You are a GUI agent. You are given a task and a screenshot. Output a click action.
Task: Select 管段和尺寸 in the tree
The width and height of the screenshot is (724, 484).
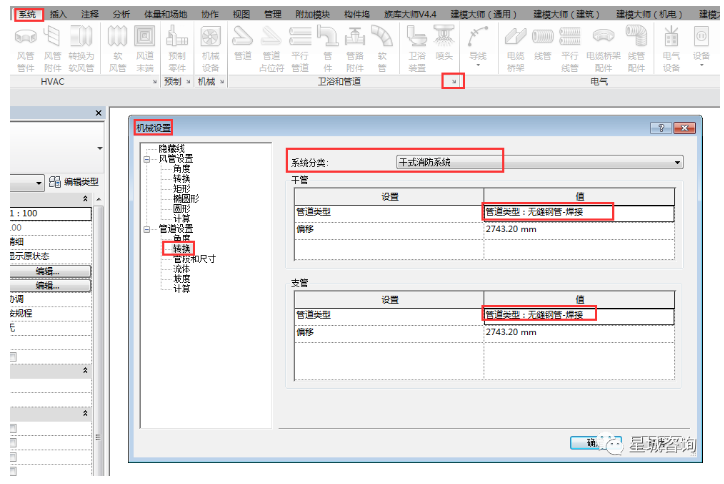click(x=194, y=259)
